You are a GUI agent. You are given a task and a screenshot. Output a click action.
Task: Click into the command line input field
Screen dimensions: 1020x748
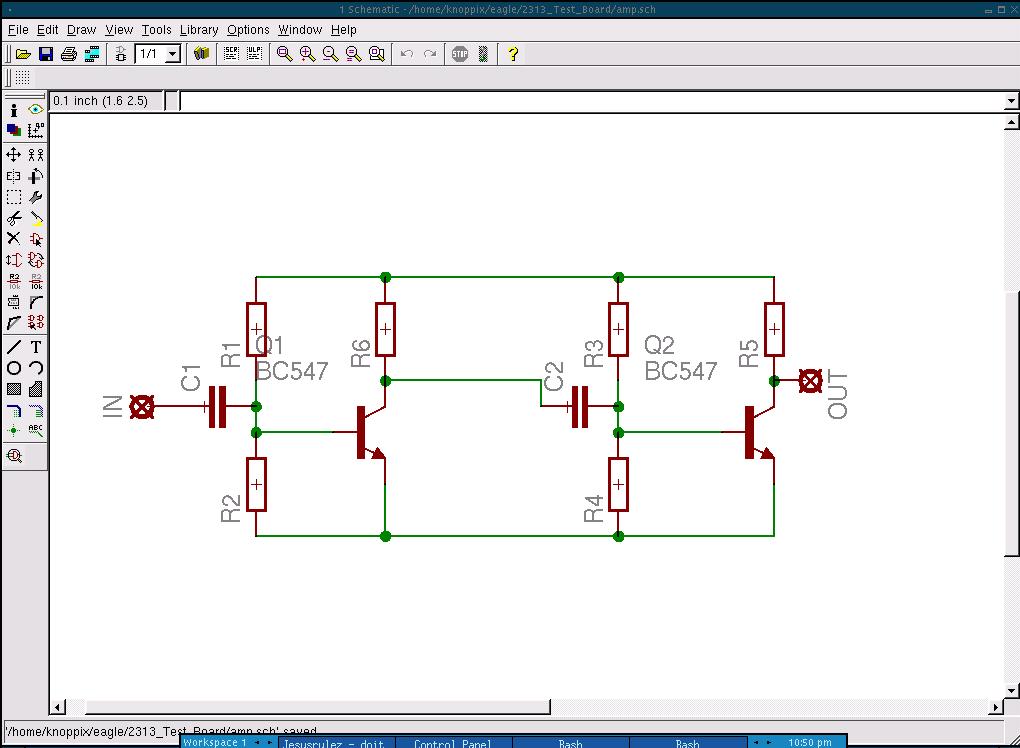pyautogui.click(x=591, y=101)
